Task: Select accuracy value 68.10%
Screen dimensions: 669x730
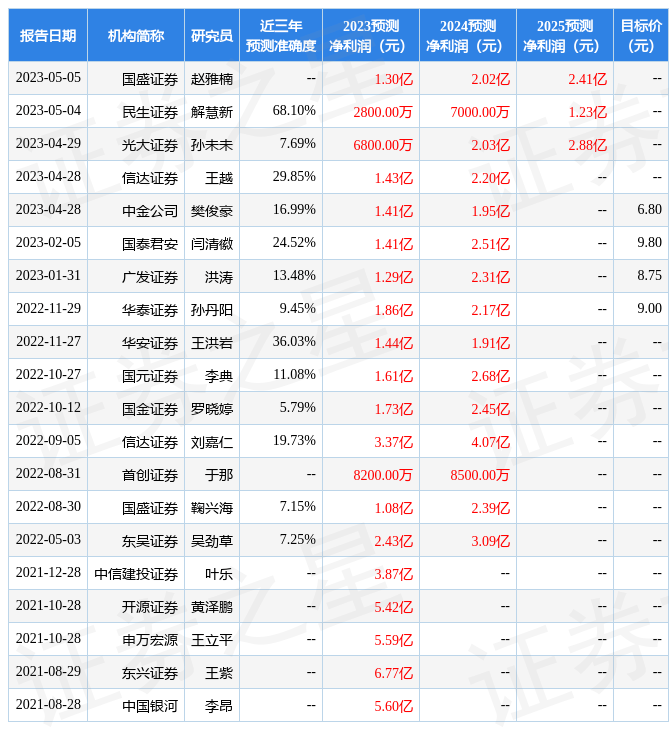Action: click(x=294, y=111)
